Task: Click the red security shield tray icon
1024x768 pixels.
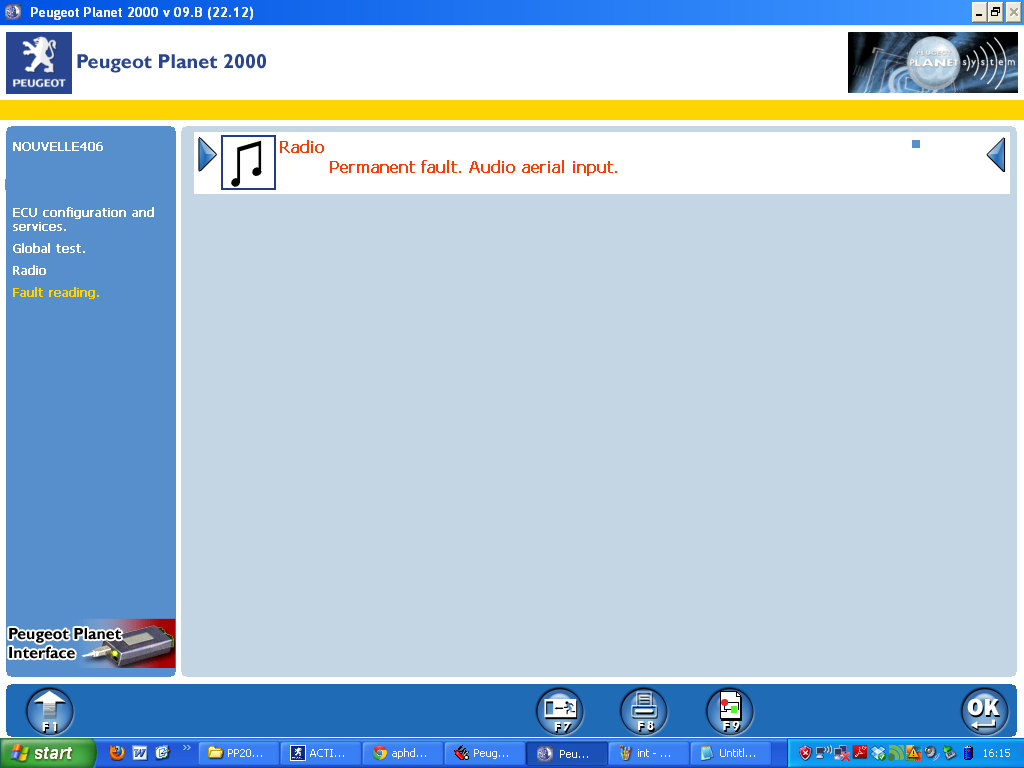Action: 805,753
